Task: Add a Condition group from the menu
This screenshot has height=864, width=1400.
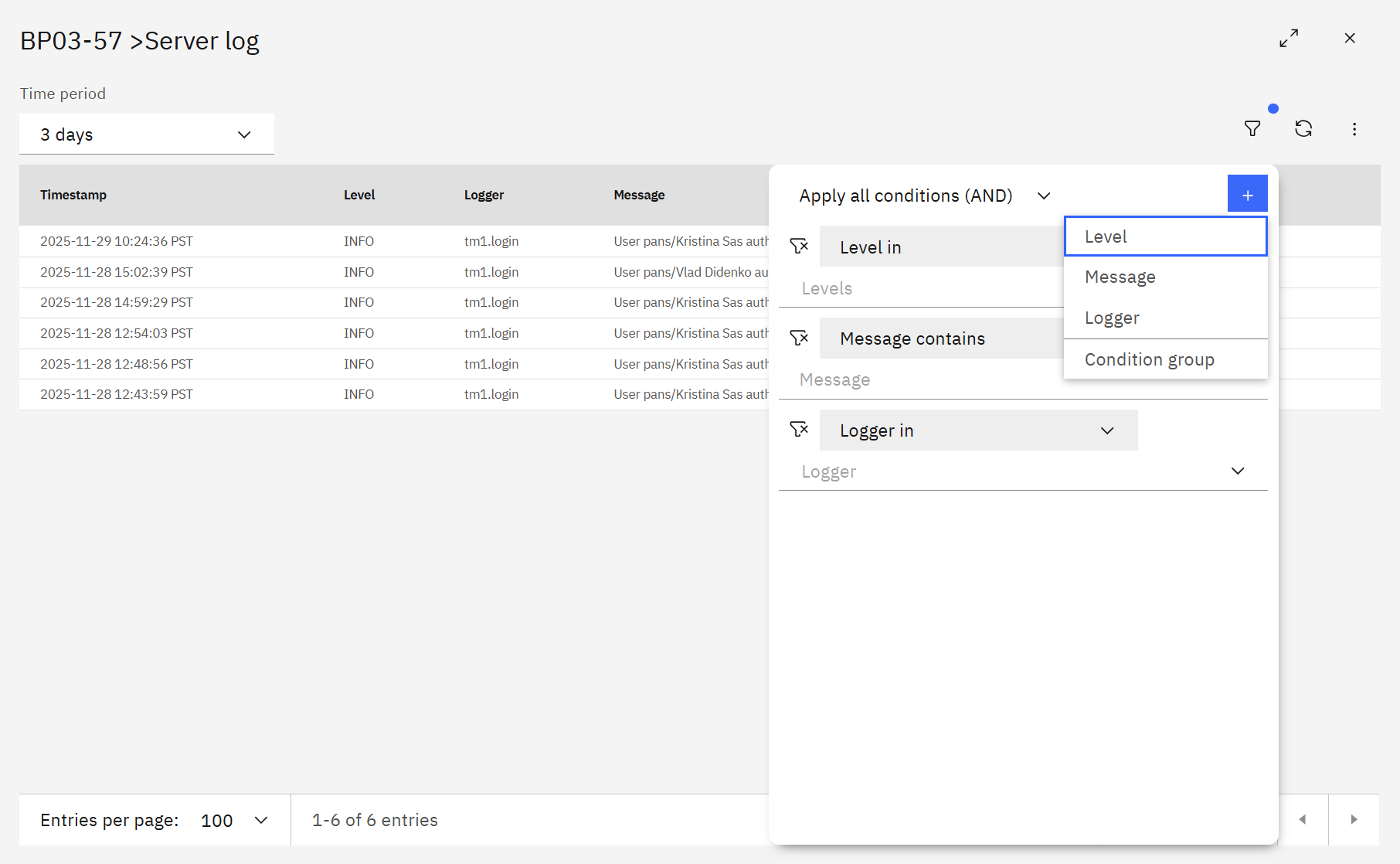Action: (1165, 360)
